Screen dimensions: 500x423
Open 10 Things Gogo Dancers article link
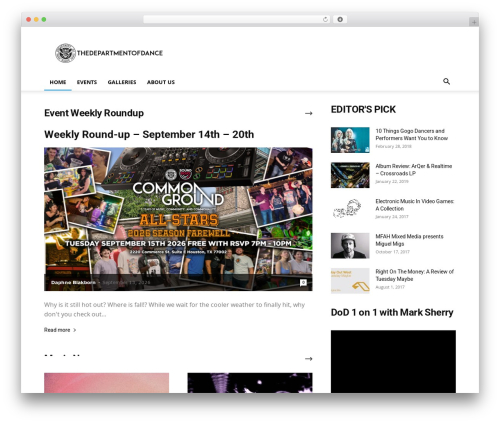(412, 135)
